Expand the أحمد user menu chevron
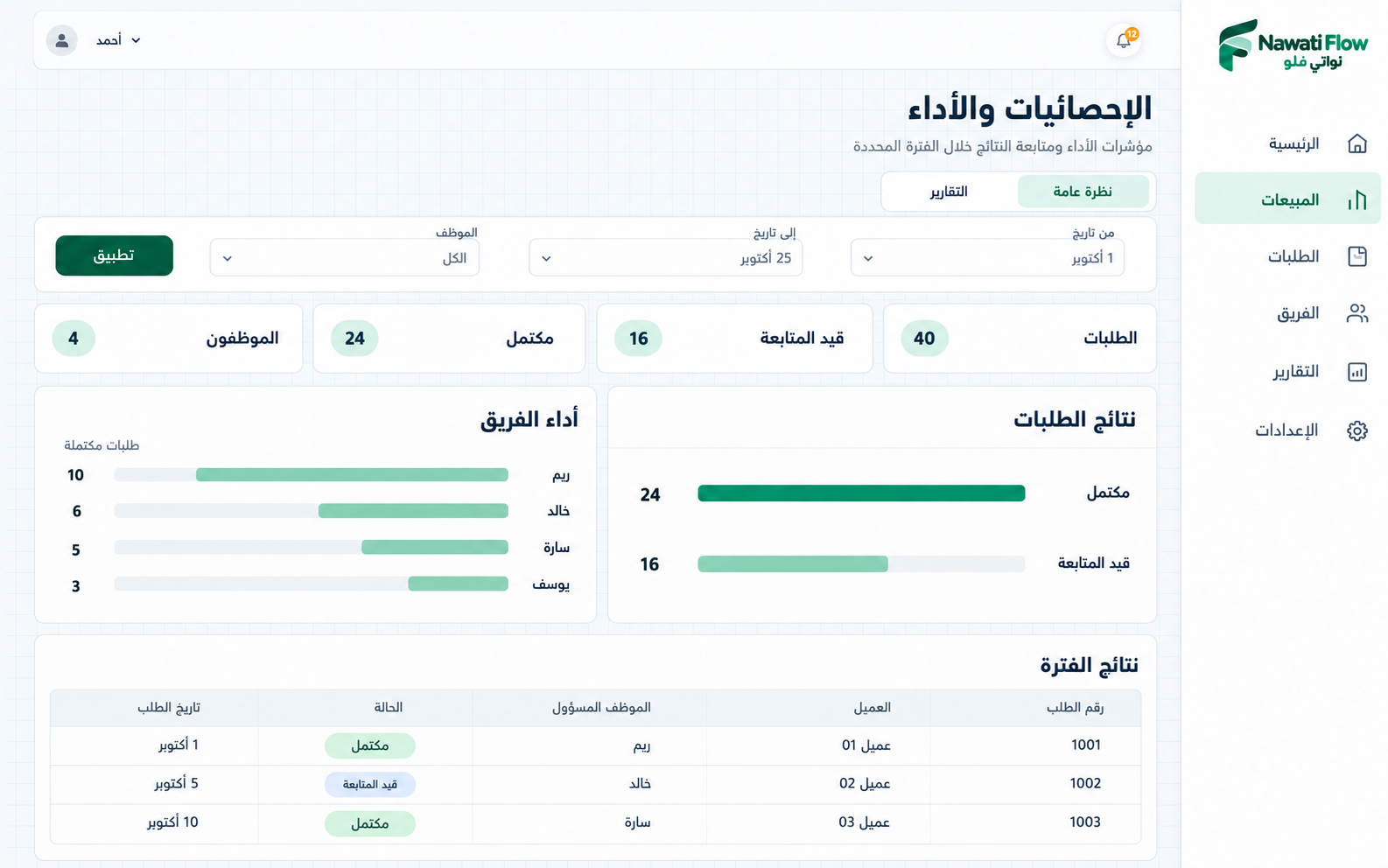1388x868 pixels. pos(136,40)
